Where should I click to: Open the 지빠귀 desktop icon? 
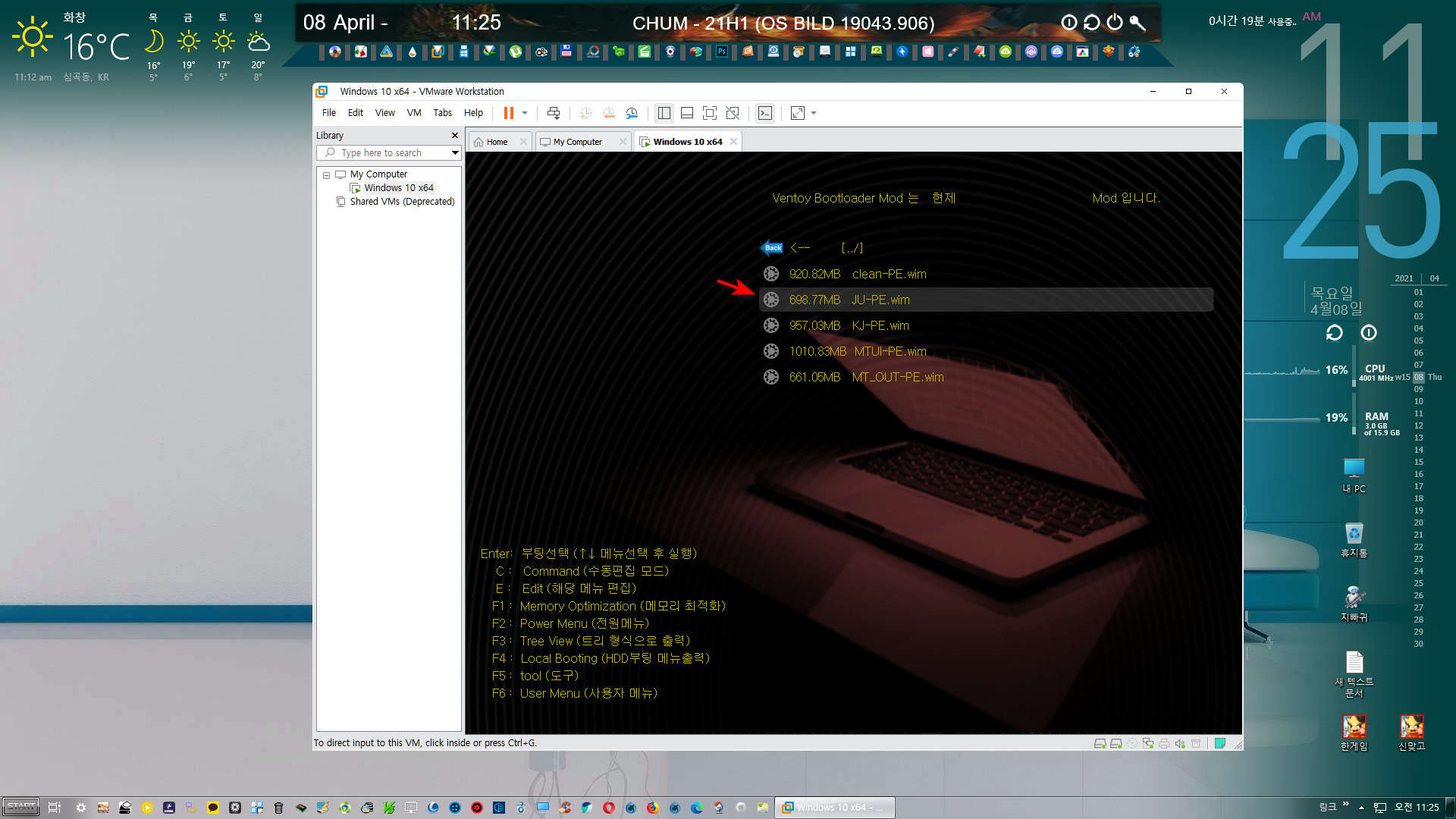[x=1354, y=604]
